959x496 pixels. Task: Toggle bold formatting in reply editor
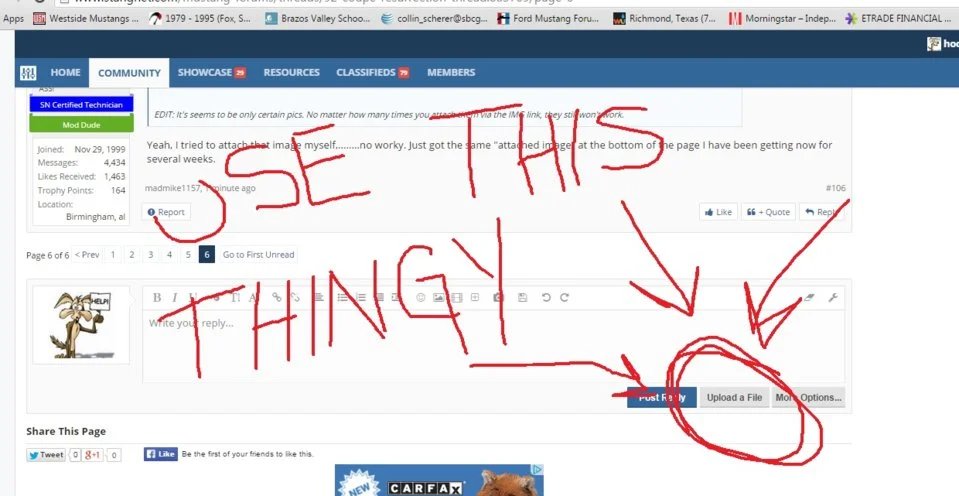pyautogui.click(x=157, y=298)
